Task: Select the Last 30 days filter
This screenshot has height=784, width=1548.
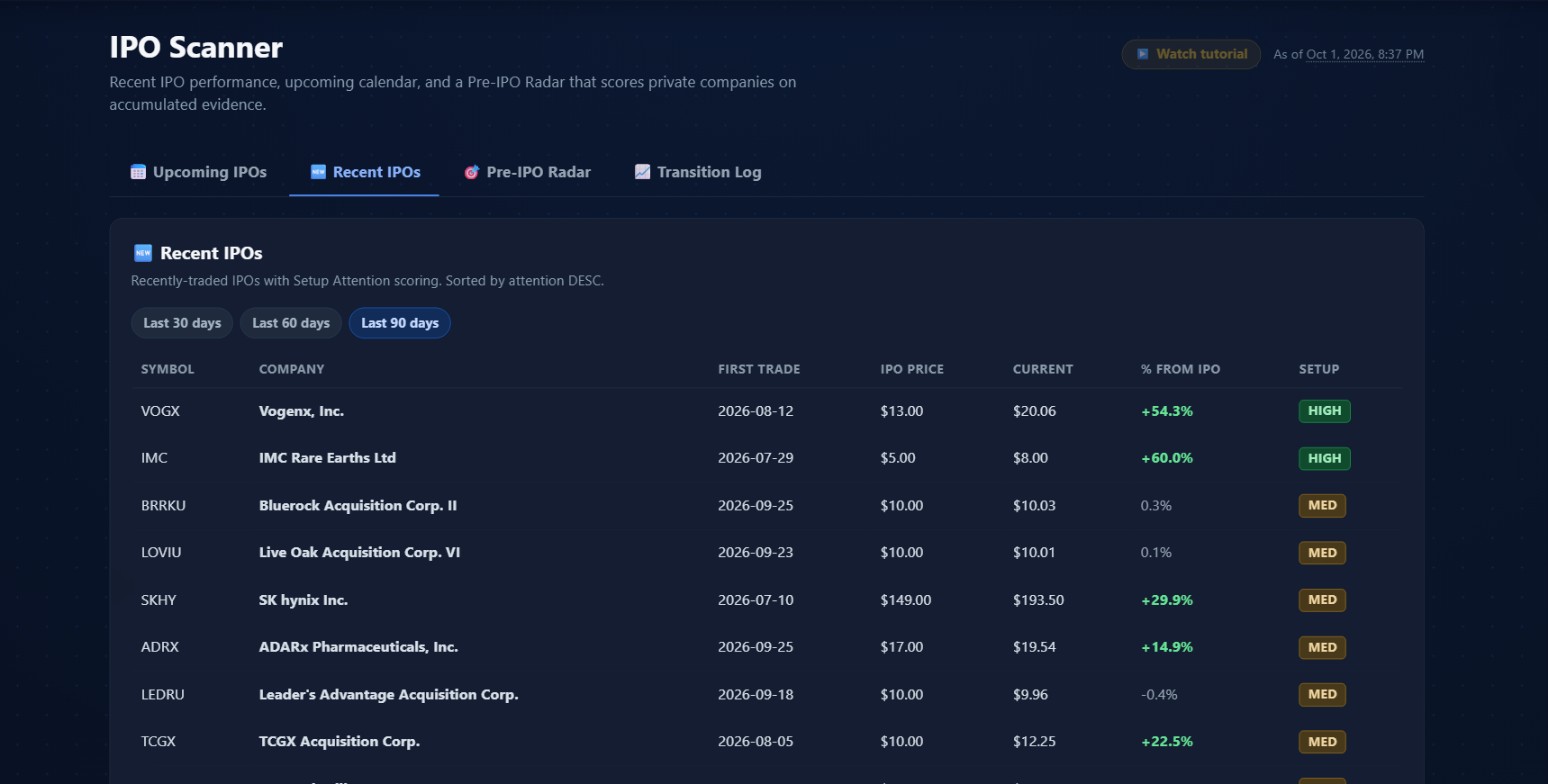Action: (x=182, y=323)
